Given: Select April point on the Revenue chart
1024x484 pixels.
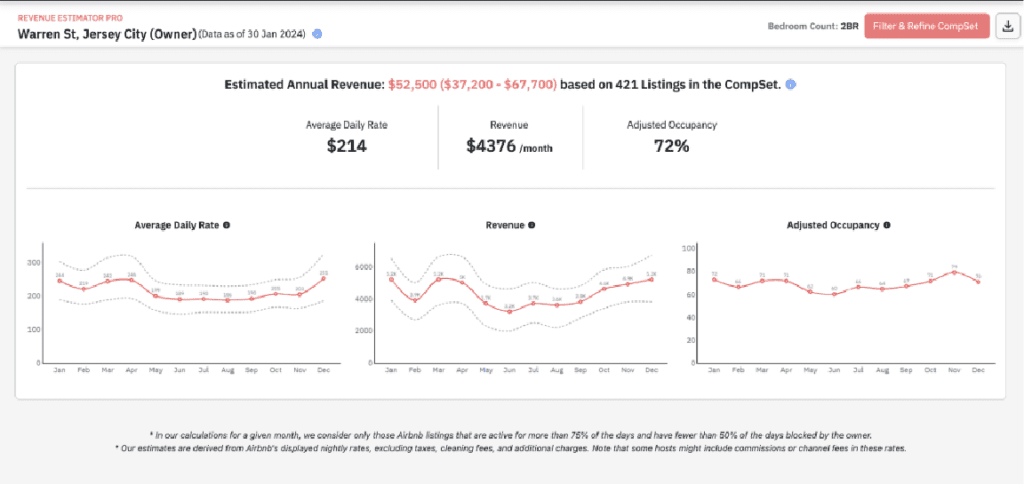Looking at the screenshot, I should (461, 282).
